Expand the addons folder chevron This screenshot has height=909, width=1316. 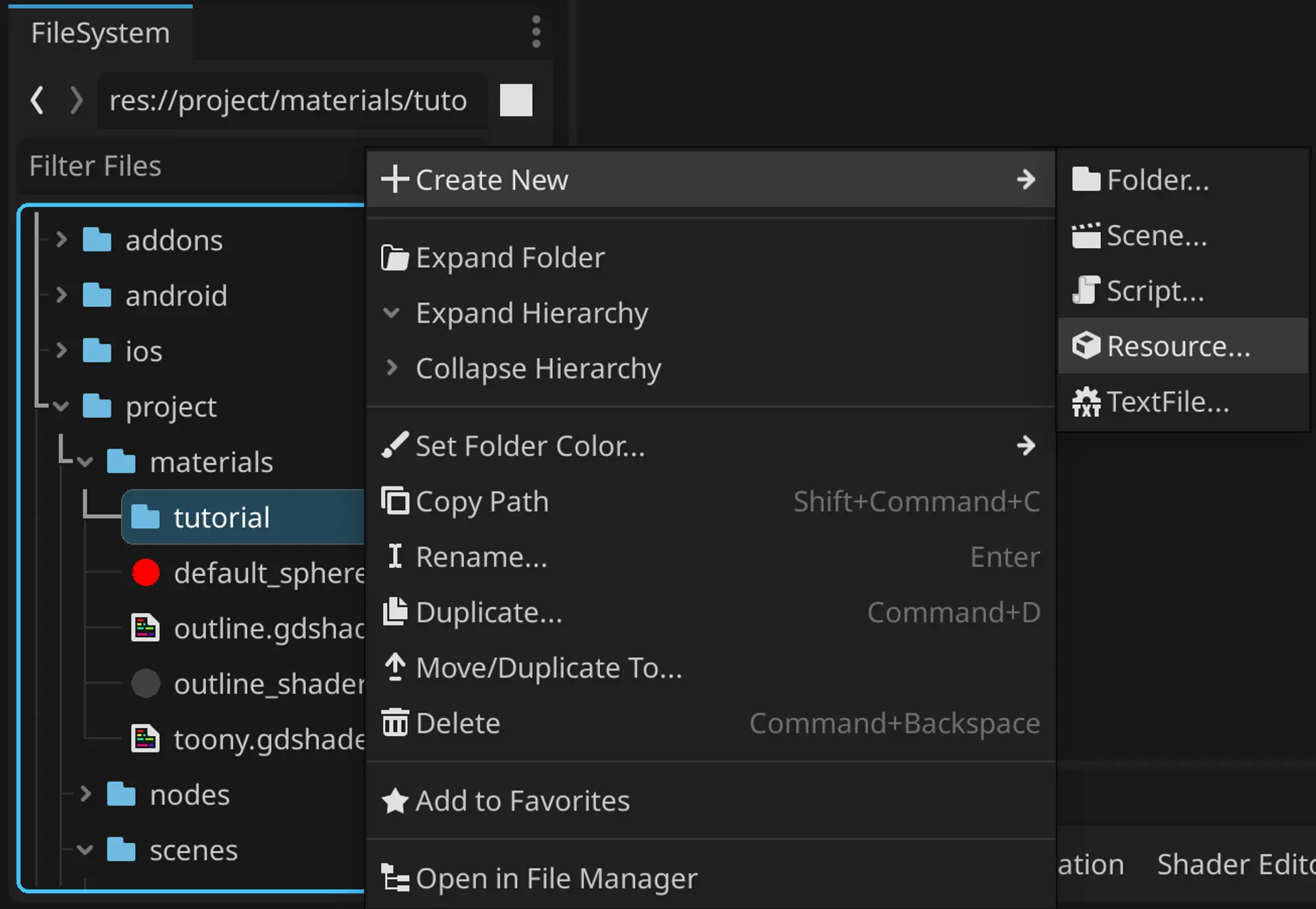pyautogui.click(x=62, y=240)
